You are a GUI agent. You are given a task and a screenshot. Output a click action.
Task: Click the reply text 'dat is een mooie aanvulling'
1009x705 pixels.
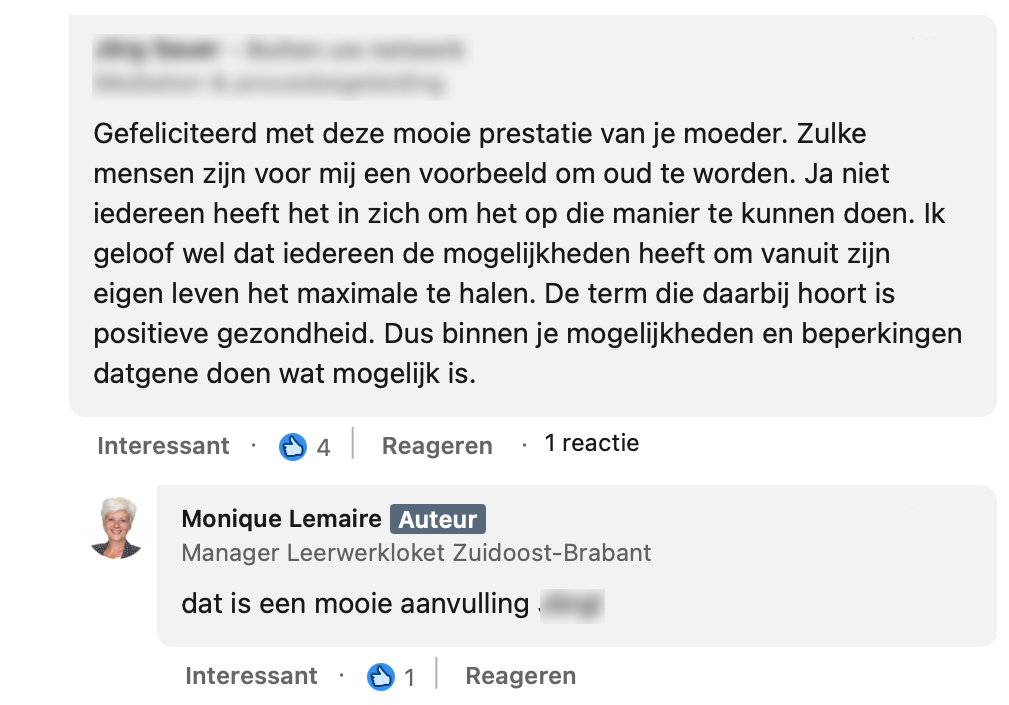click(354, 604)
